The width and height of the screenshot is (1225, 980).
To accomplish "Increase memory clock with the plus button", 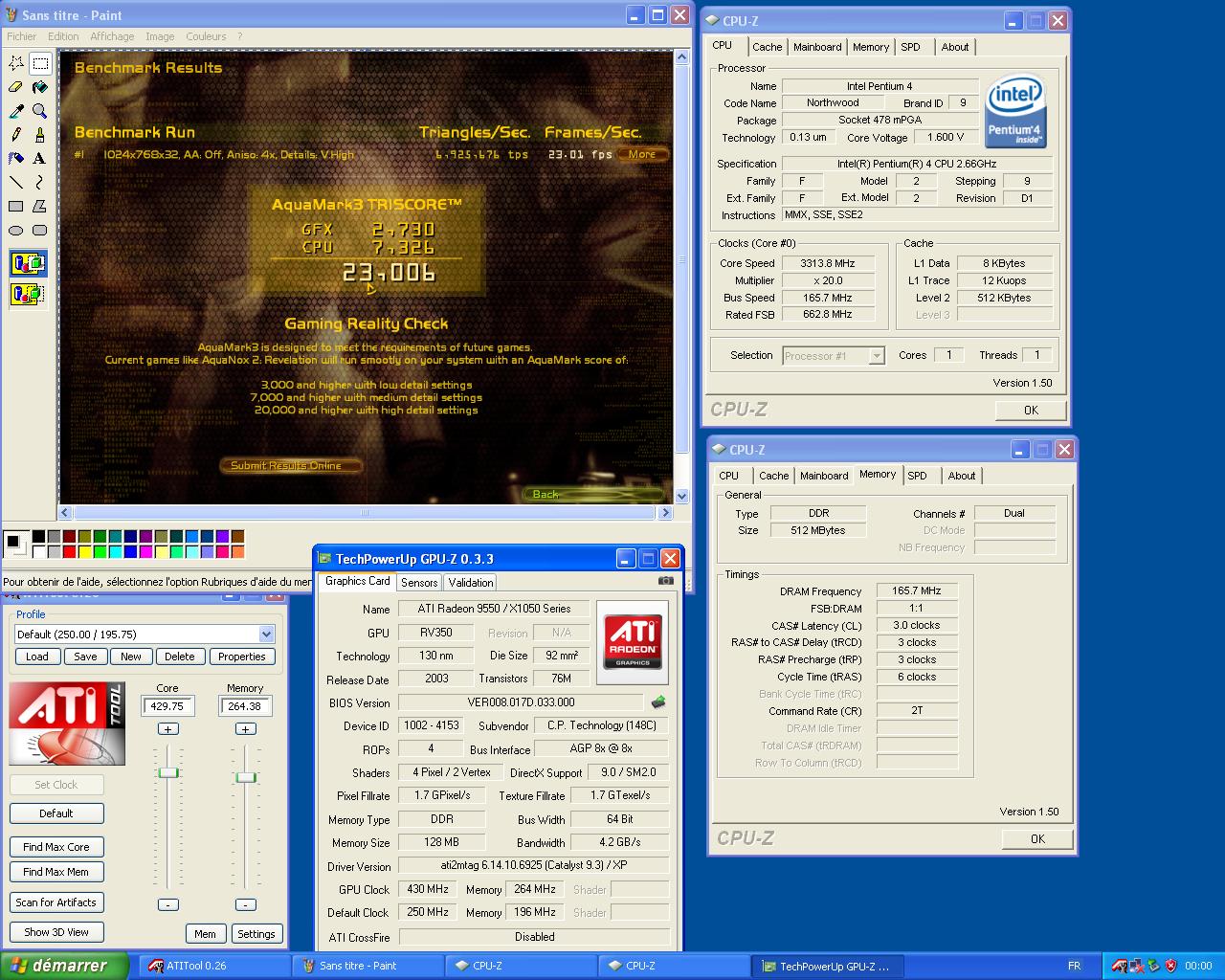I will (x=246, y=729).
